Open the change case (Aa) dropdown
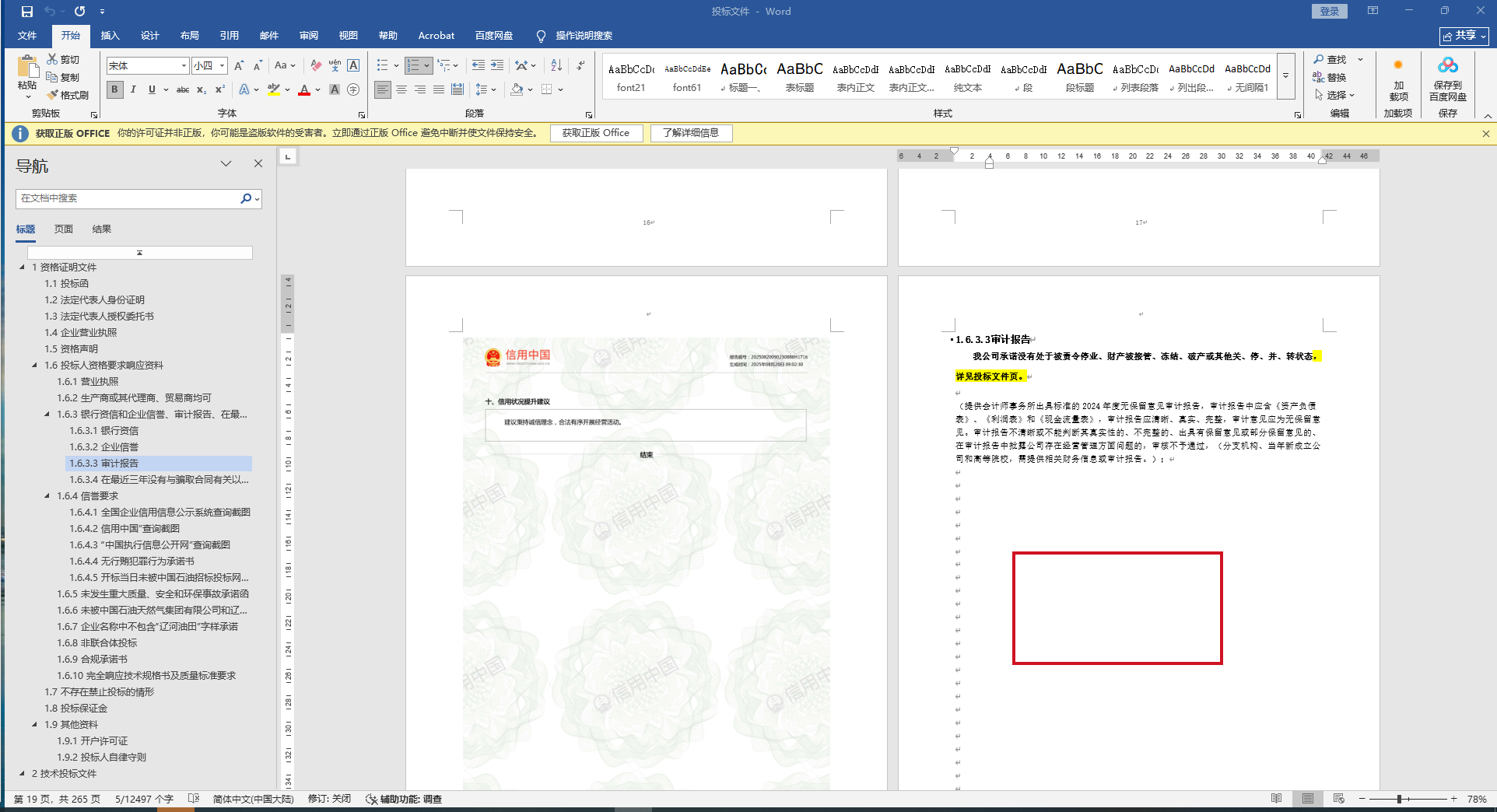1497x812 pixels. (x=285, y=66)
